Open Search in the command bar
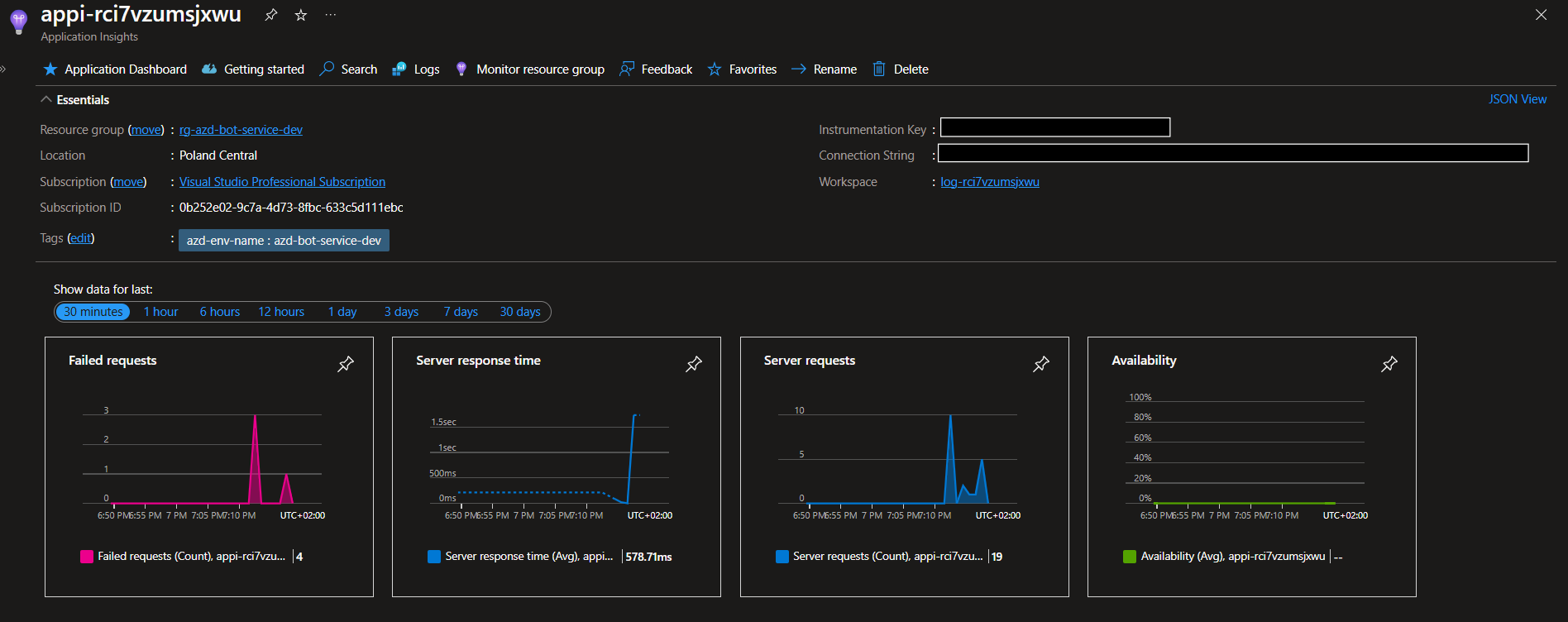 click(x=349, y=69)
